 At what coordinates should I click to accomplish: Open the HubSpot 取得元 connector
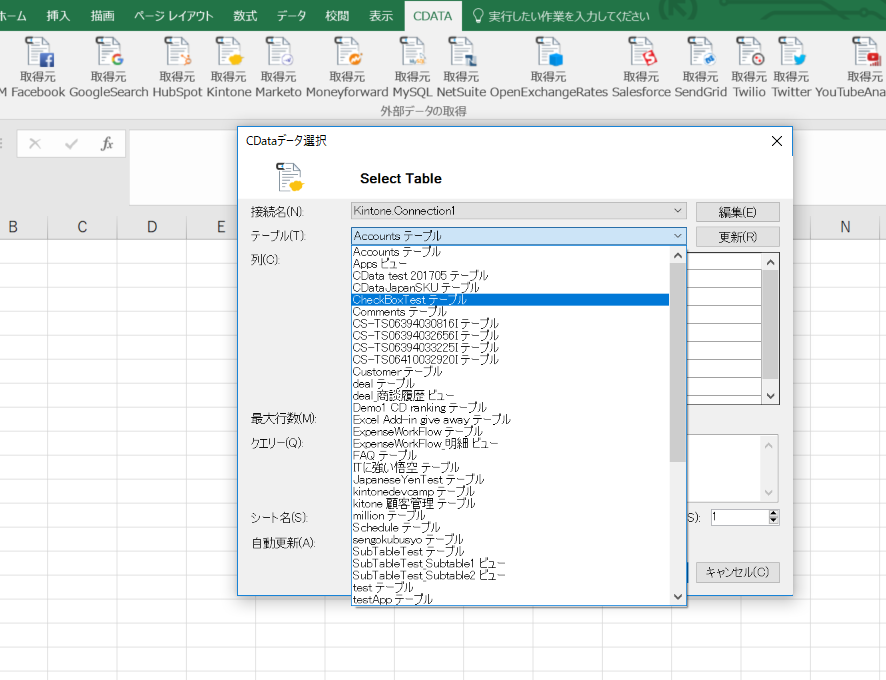tap(179, 60)
